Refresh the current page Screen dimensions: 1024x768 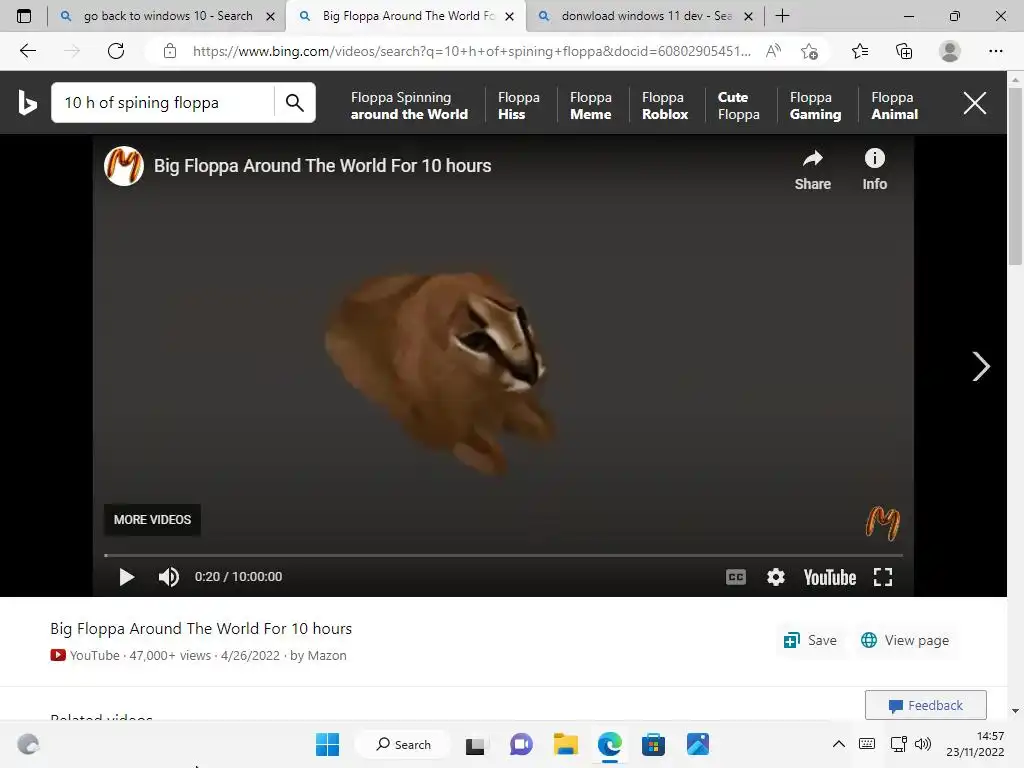(x=116, y=51)
